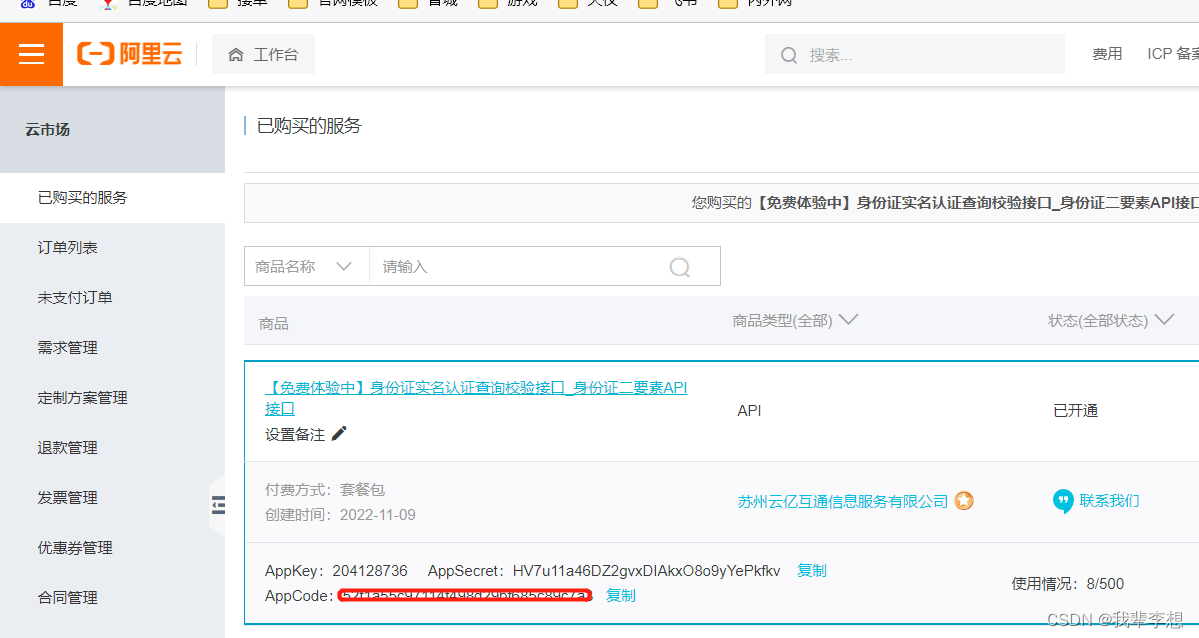The image size is (1199, 638).
Task: Click the AppKey value 204128736
Action: (x=370, y=571)
